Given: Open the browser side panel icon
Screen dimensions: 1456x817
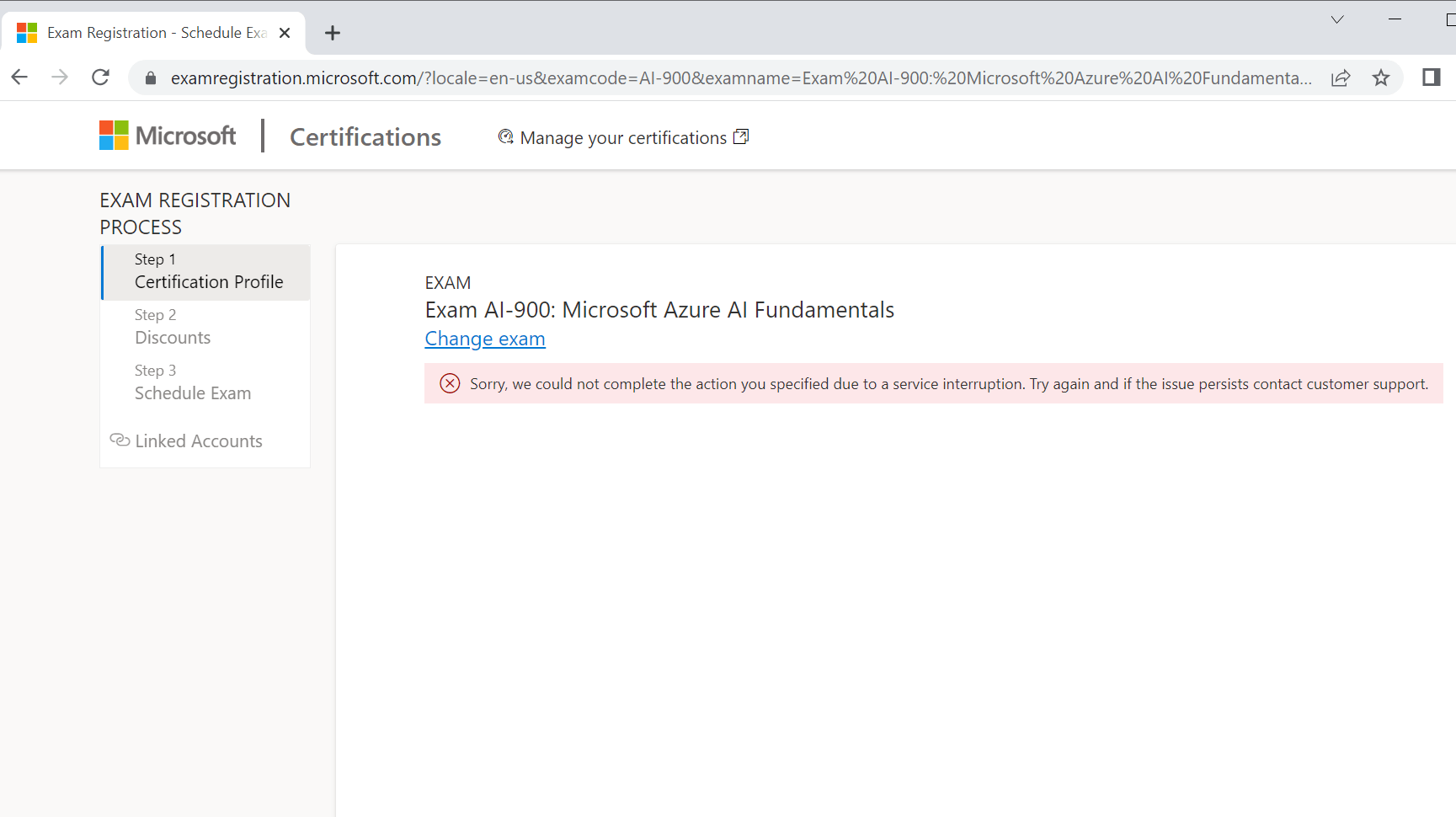Looking at the screenshot, I should pyautogui.click(x=1432, y=77).
